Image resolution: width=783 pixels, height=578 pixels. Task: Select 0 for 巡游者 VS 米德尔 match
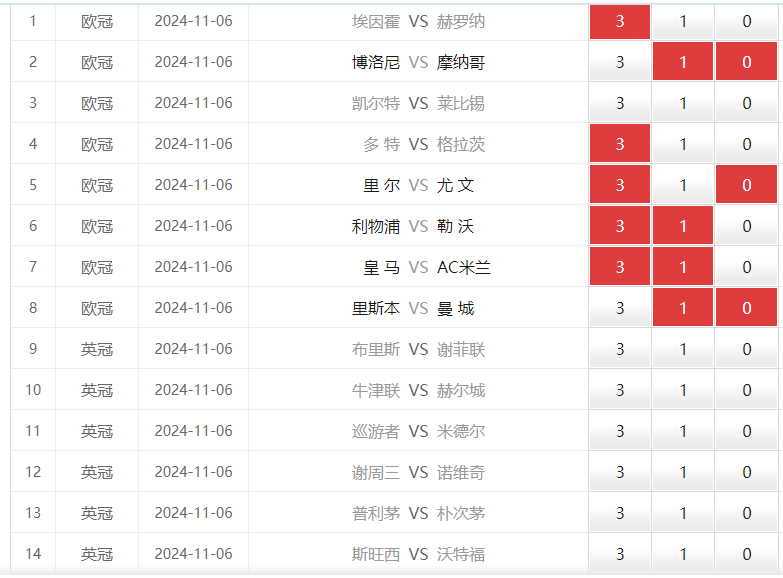click(x=747, y=431)
